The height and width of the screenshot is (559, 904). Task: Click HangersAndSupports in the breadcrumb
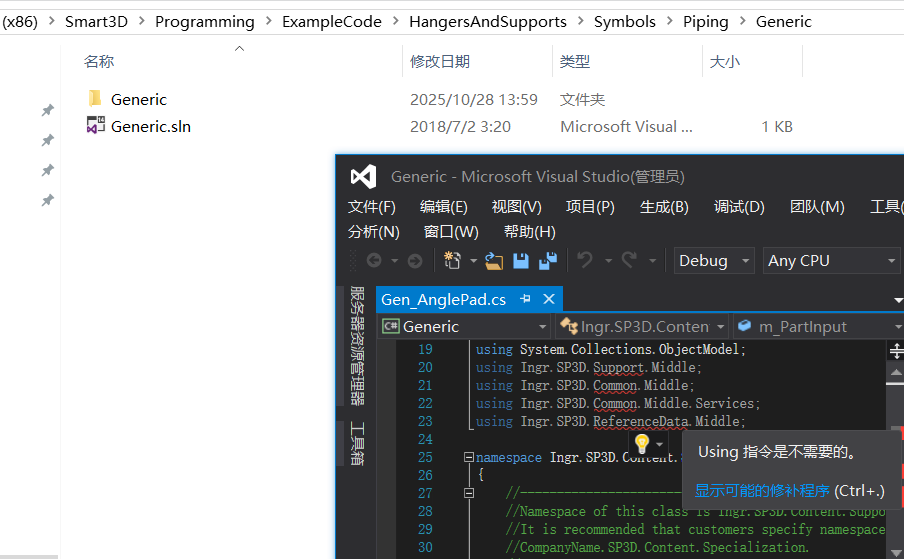coord(488,22)
